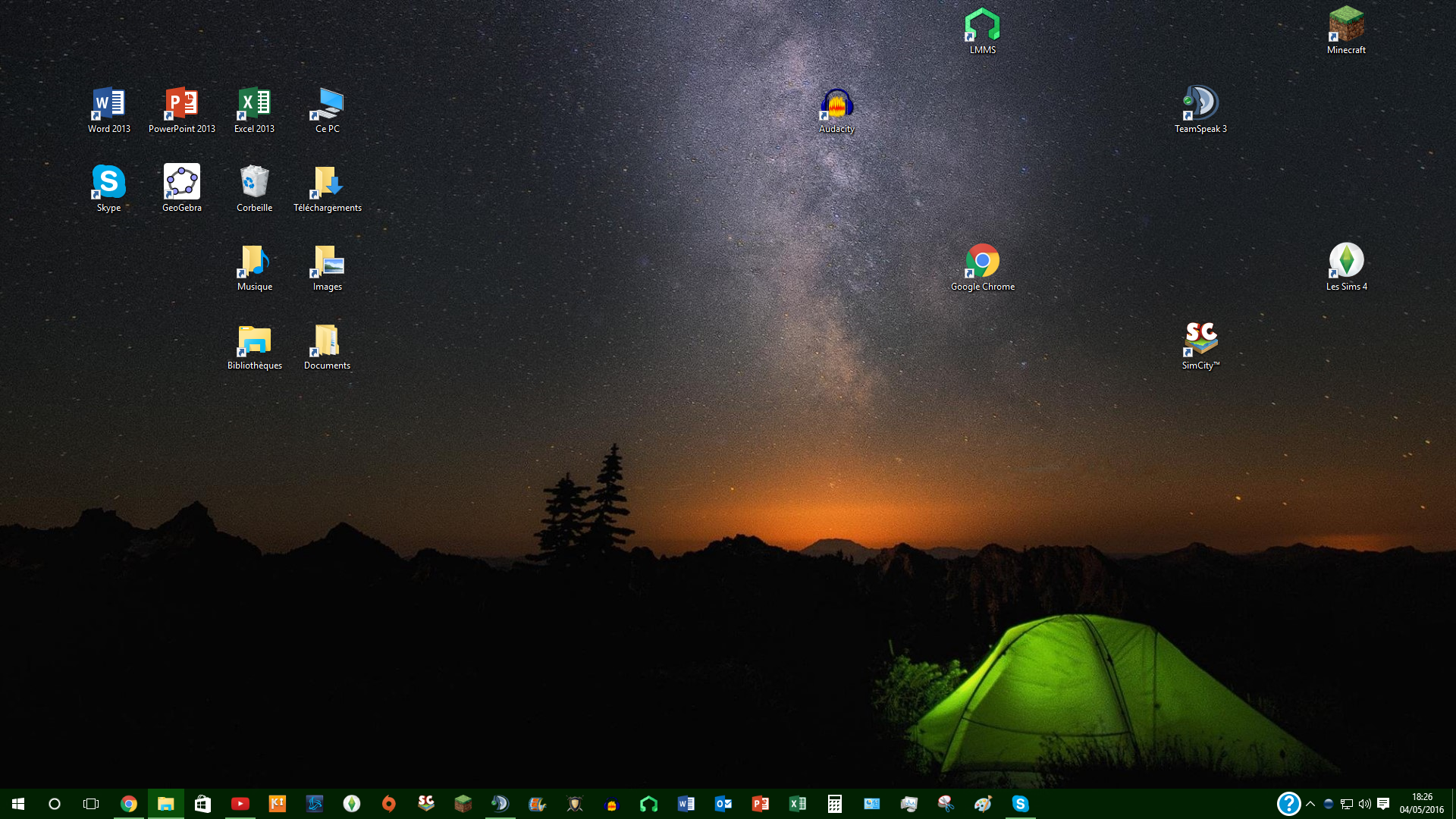Viewport: 1456px width, 819px height.
Task: Show hidden system tray icons
Action: click(x=1310, y=804)
